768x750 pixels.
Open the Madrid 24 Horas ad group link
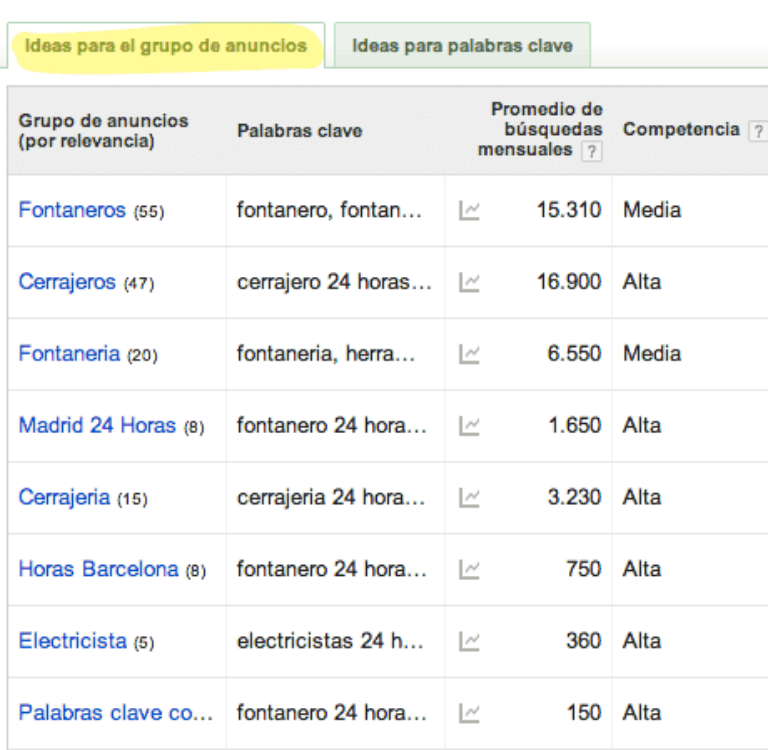click(97, 425)
